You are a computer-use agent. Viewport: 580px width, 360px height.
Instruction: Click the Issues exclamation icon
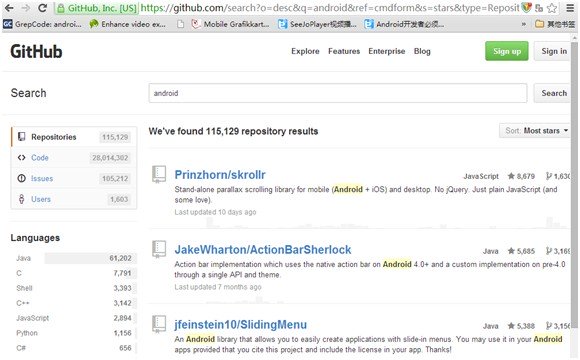21,178
